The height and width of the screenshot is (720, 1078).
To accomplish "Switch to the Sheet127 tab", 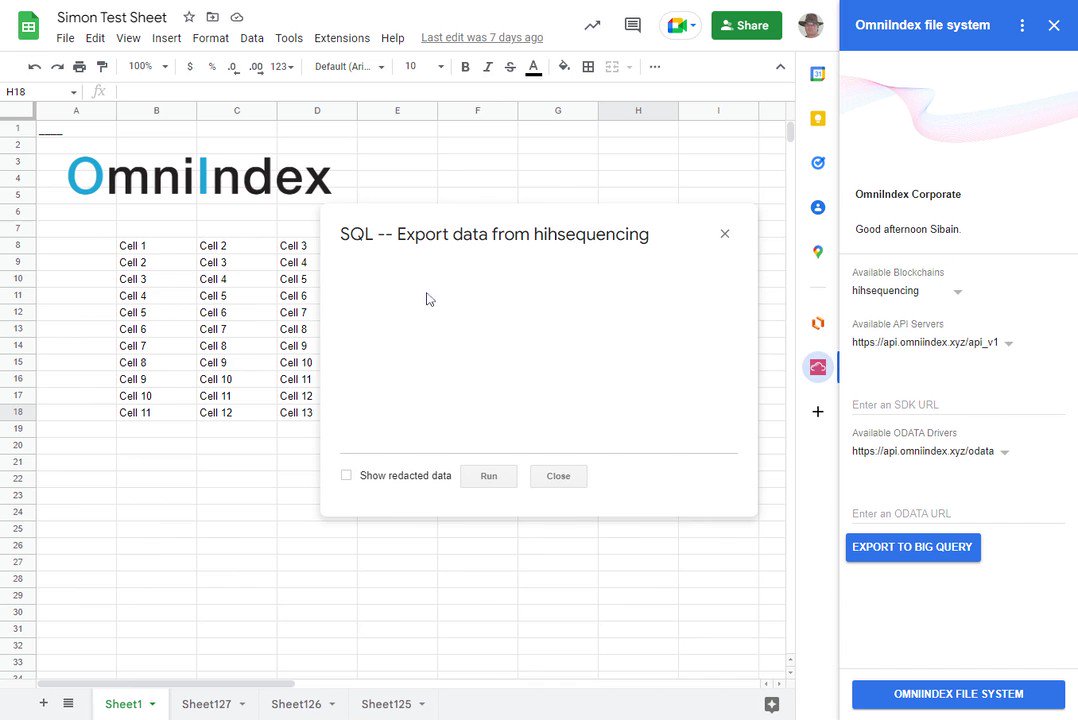I will click(x=206, y=703).
